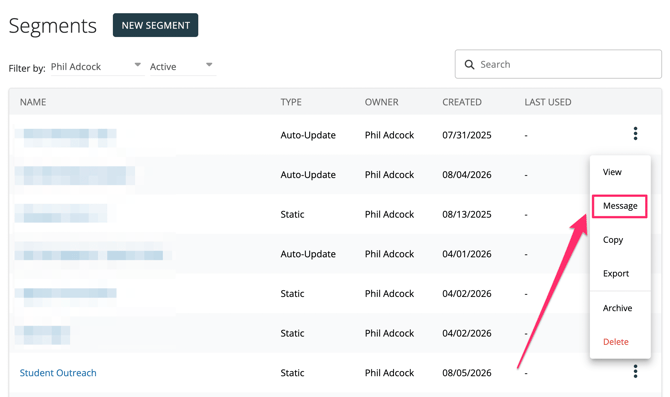Sort by the CREATED column header
670x397 pixels.
[x=461, y=102]
